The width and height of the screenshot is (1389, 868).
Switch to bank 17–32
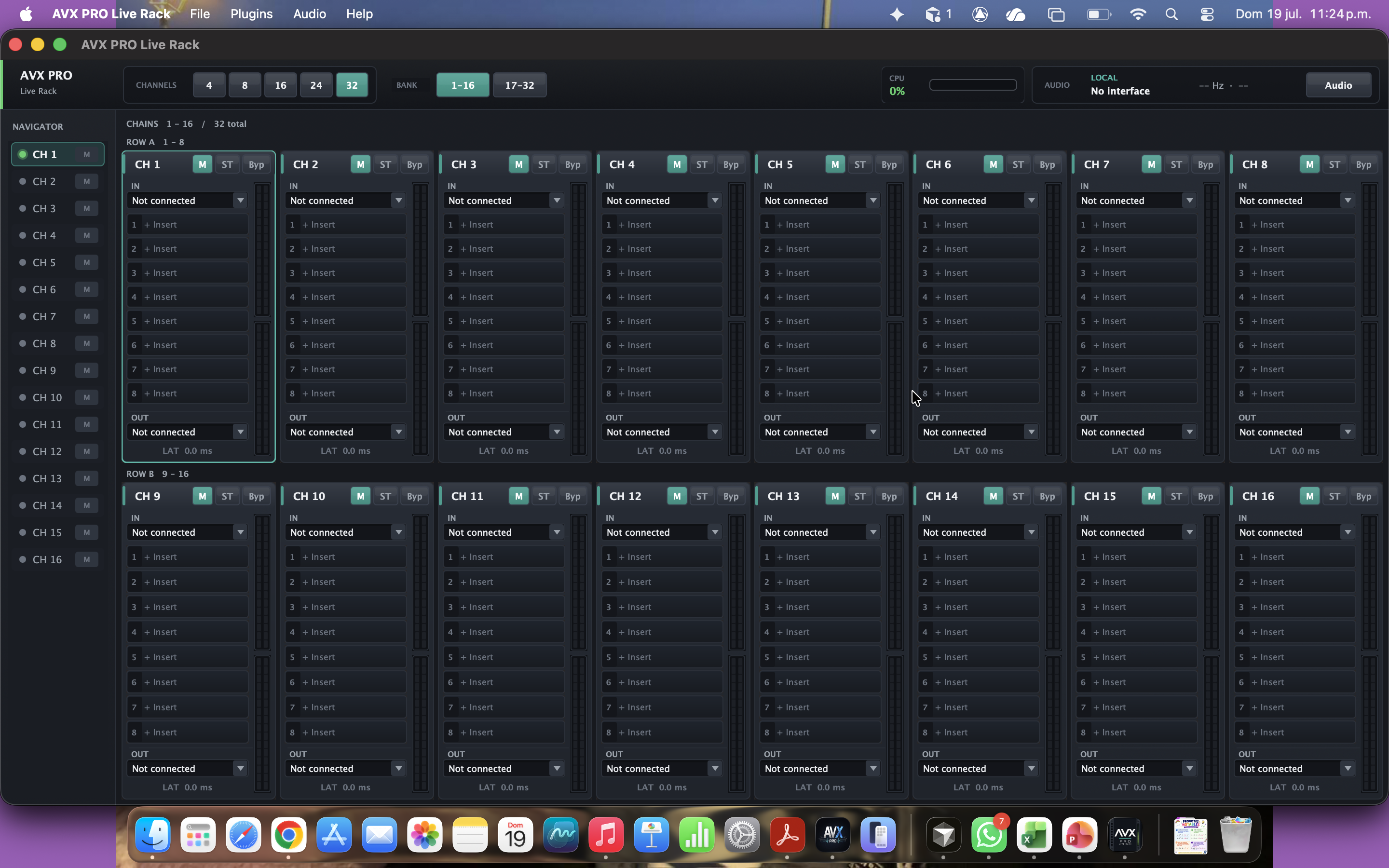coord(519,85)
